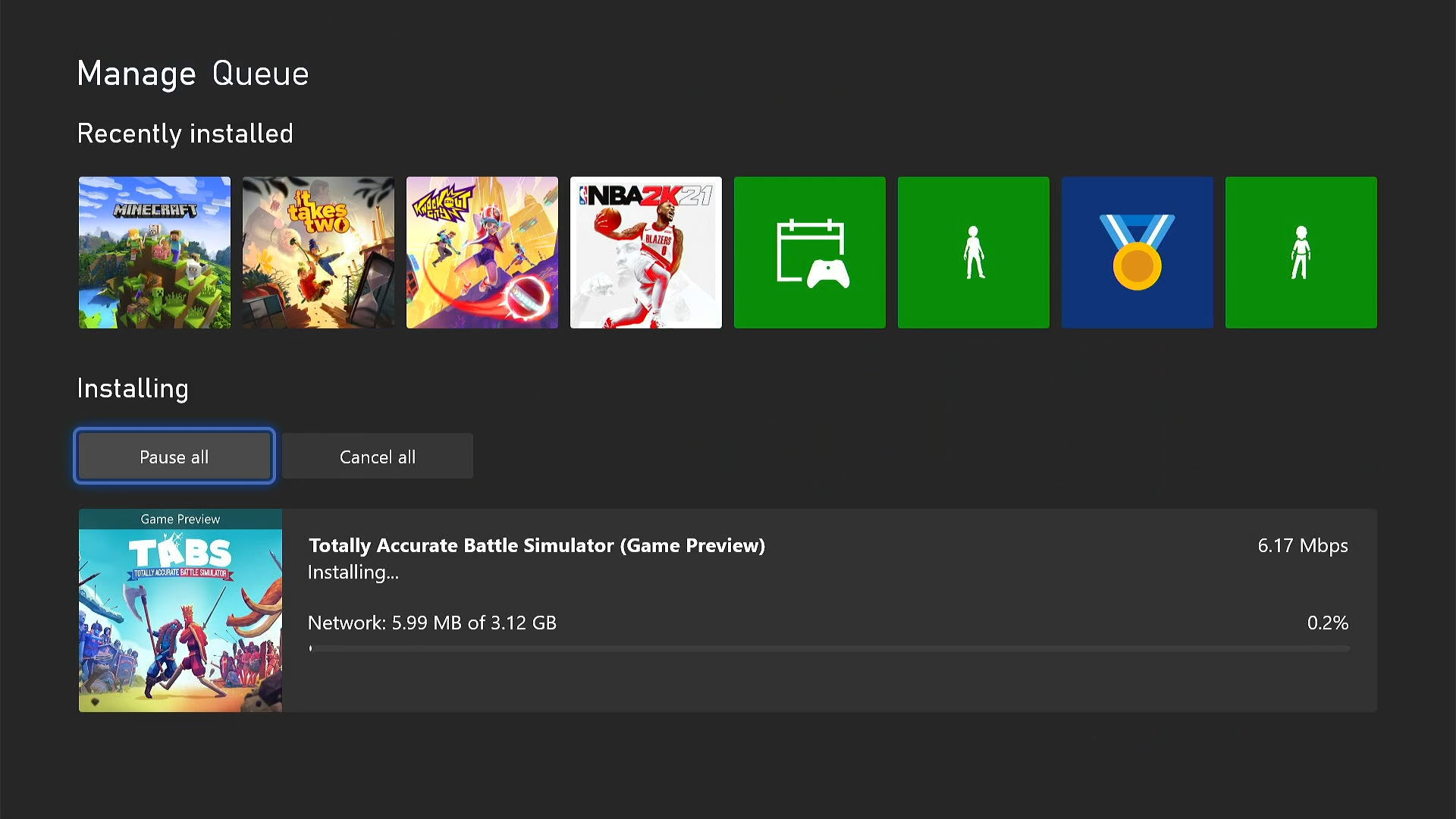The image size is (1456, 819).
Task: Open the Knockout City game icon
Action: pos(482,252)
